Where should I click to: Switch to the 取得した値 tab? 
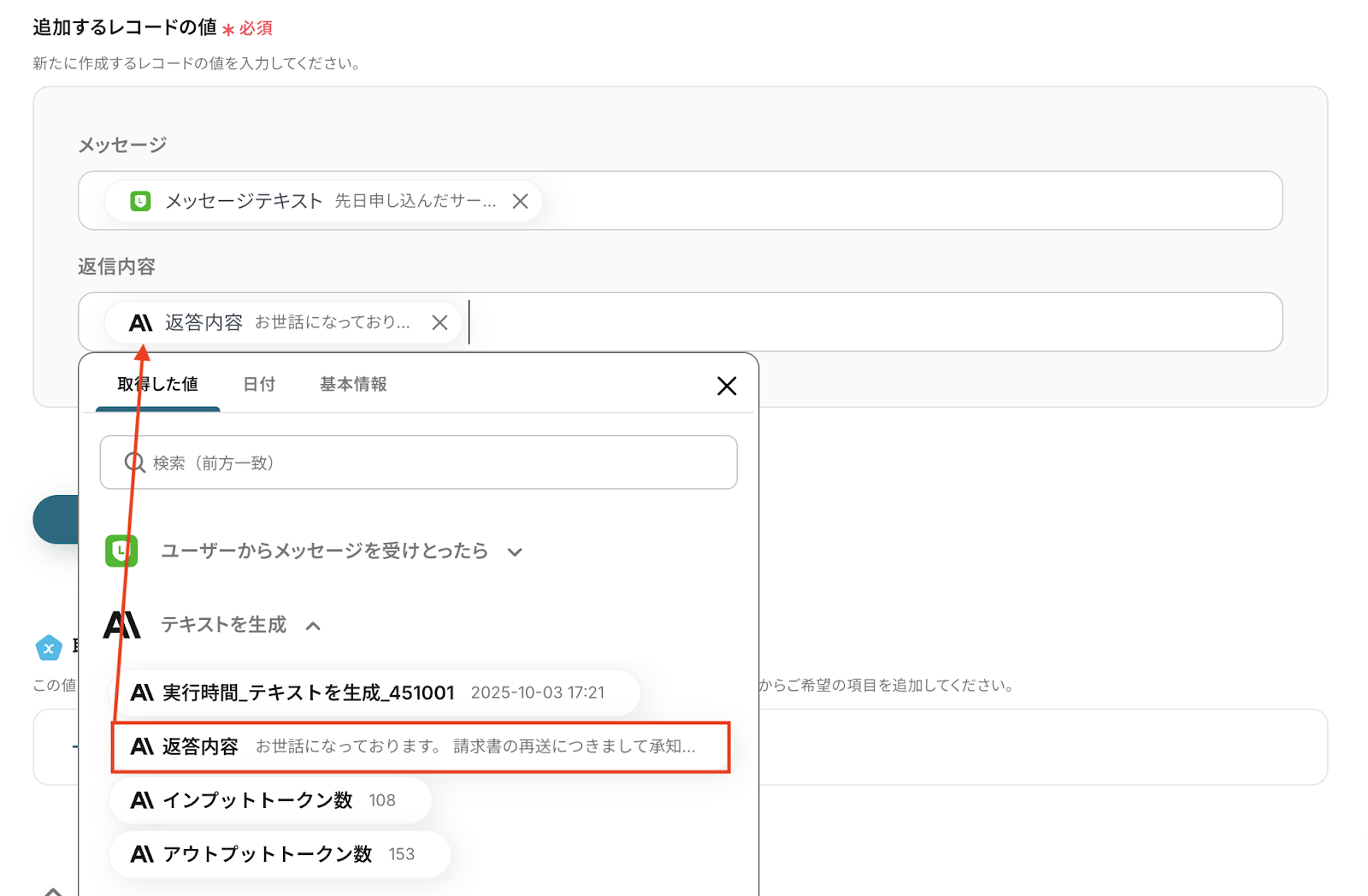(158, 385)
